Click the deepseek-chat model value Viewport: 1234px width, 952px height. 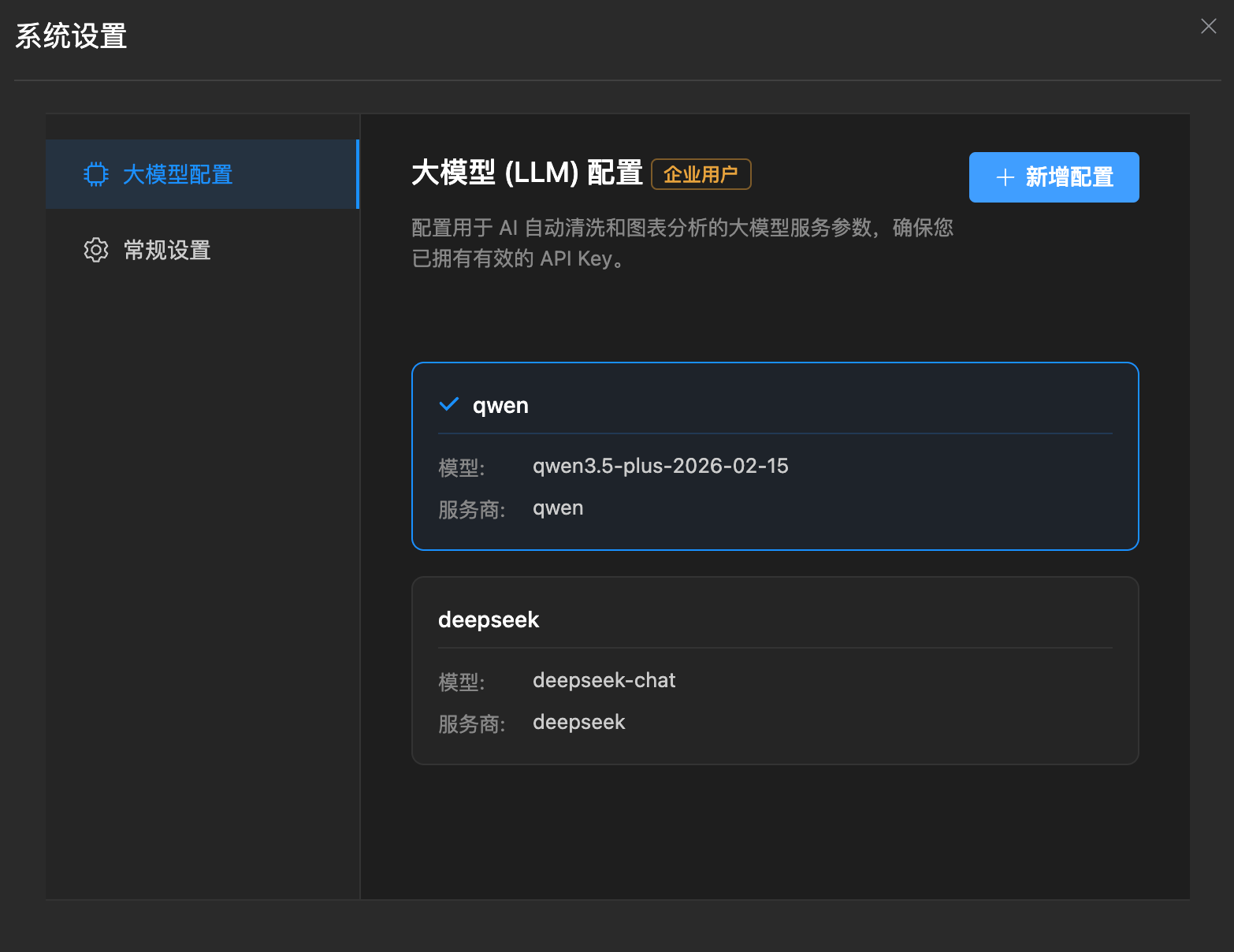pyautogui.click(x=604, y=680)
